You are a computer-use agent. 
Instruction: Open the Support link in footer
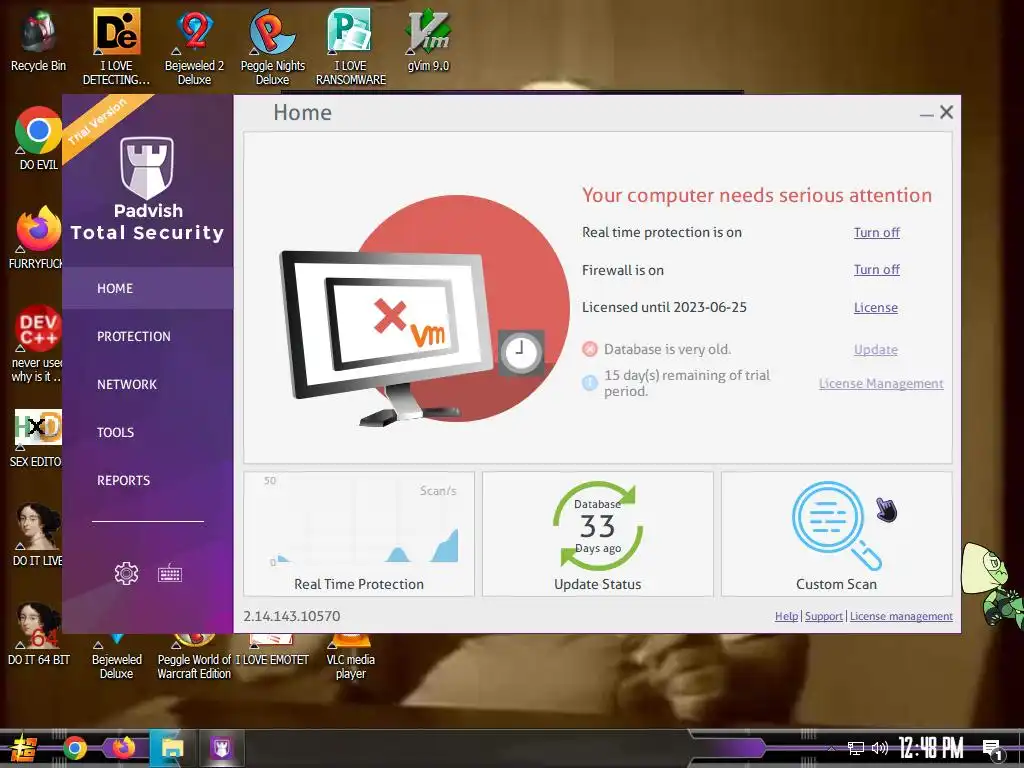(x=824, y=616)
